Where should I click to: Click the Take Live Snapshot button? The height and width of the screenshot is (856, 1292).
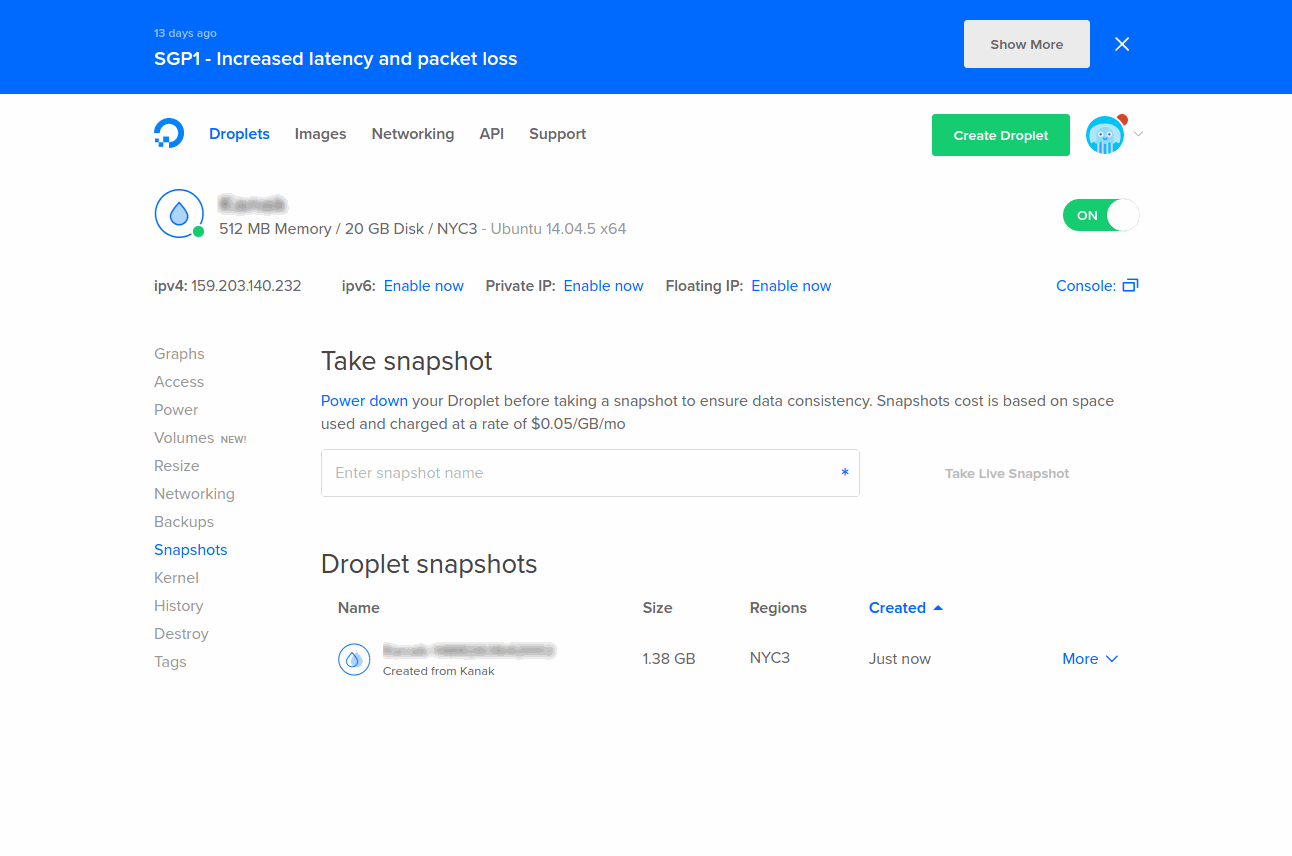click(1007, 473)
